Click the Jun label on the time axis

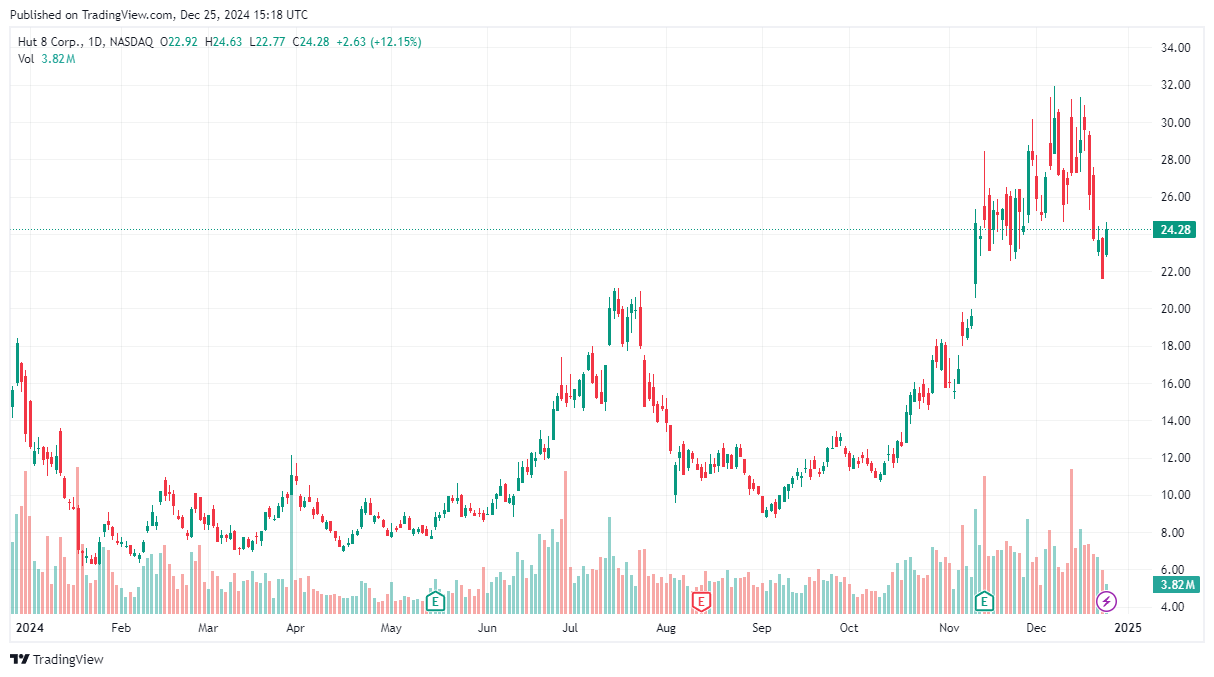pyautogui.click(x=487, y=629)
